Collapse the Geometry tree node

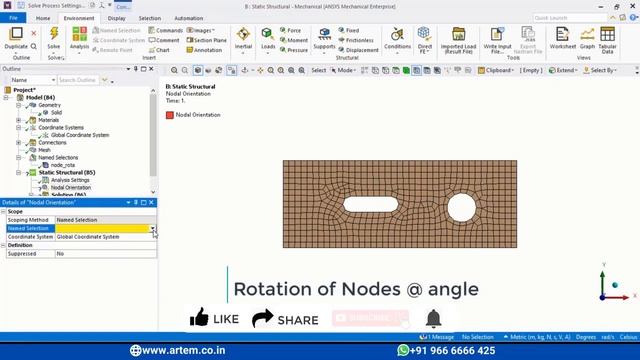(x=18, y=105)
